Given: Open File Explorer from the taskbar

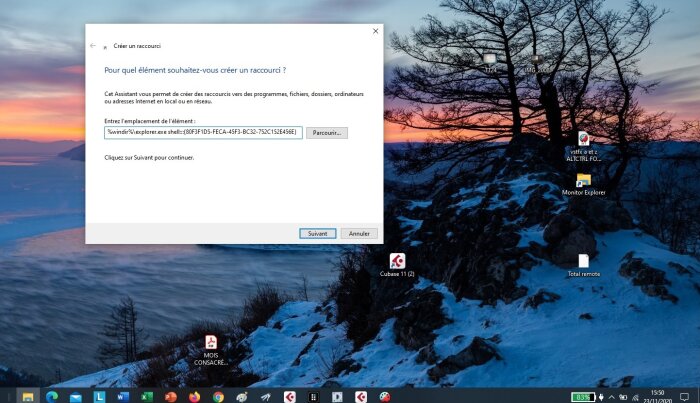Looking at the screenshot, I should click(x=28, y=397).
